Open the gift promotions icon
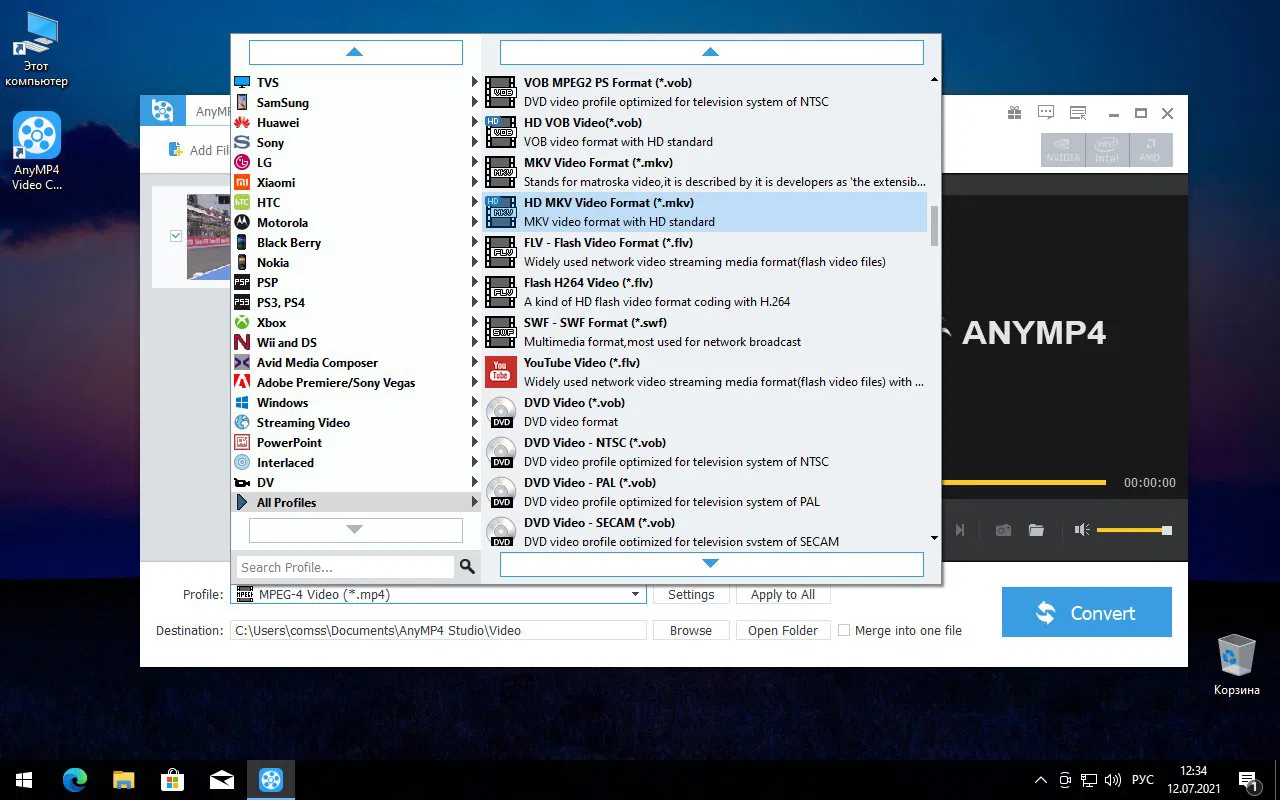The height and width of the screenshot is (800, 1280). tap(1014, 113)
